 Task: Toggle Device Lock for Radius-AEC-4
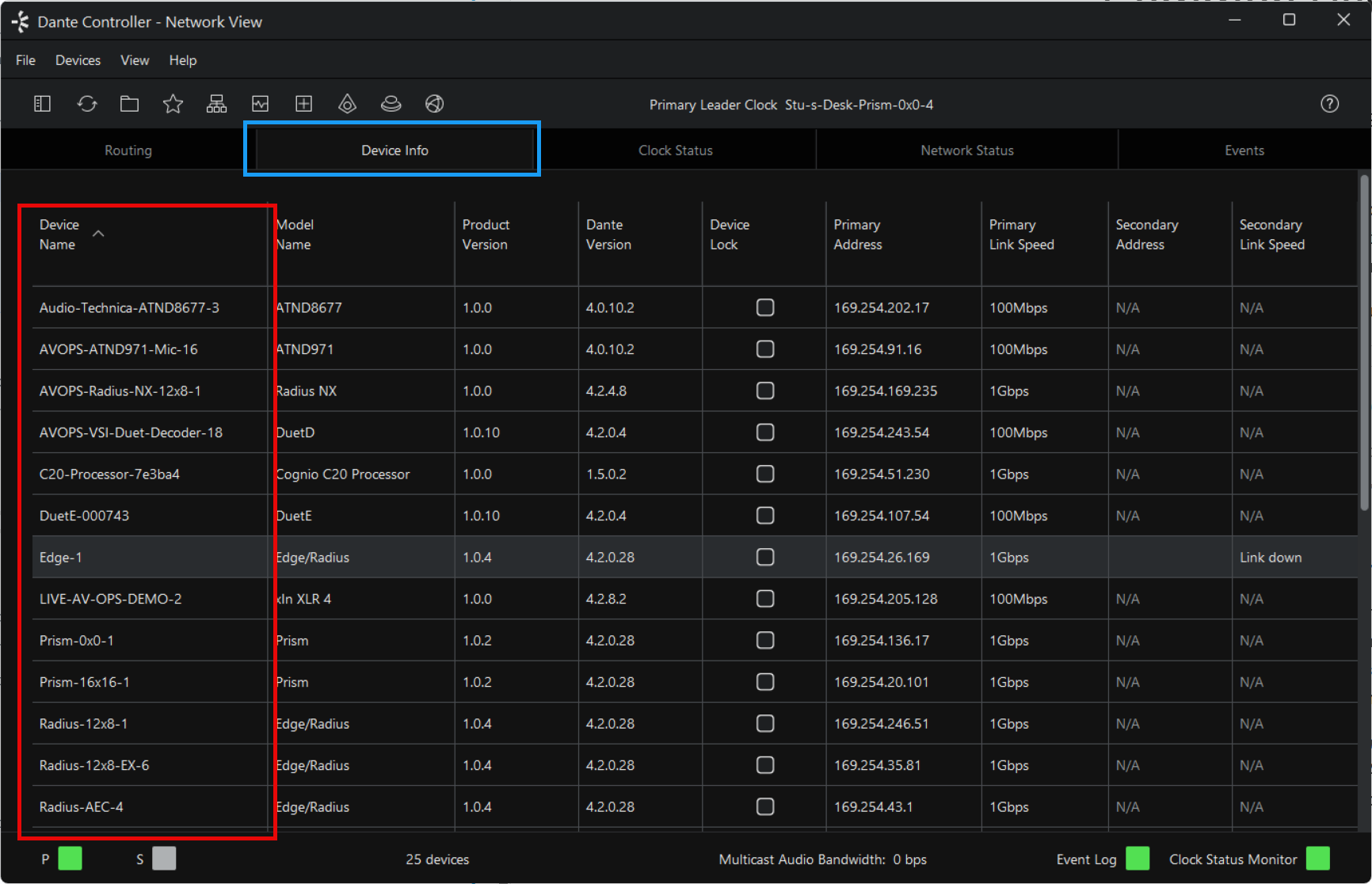[765, 806]
